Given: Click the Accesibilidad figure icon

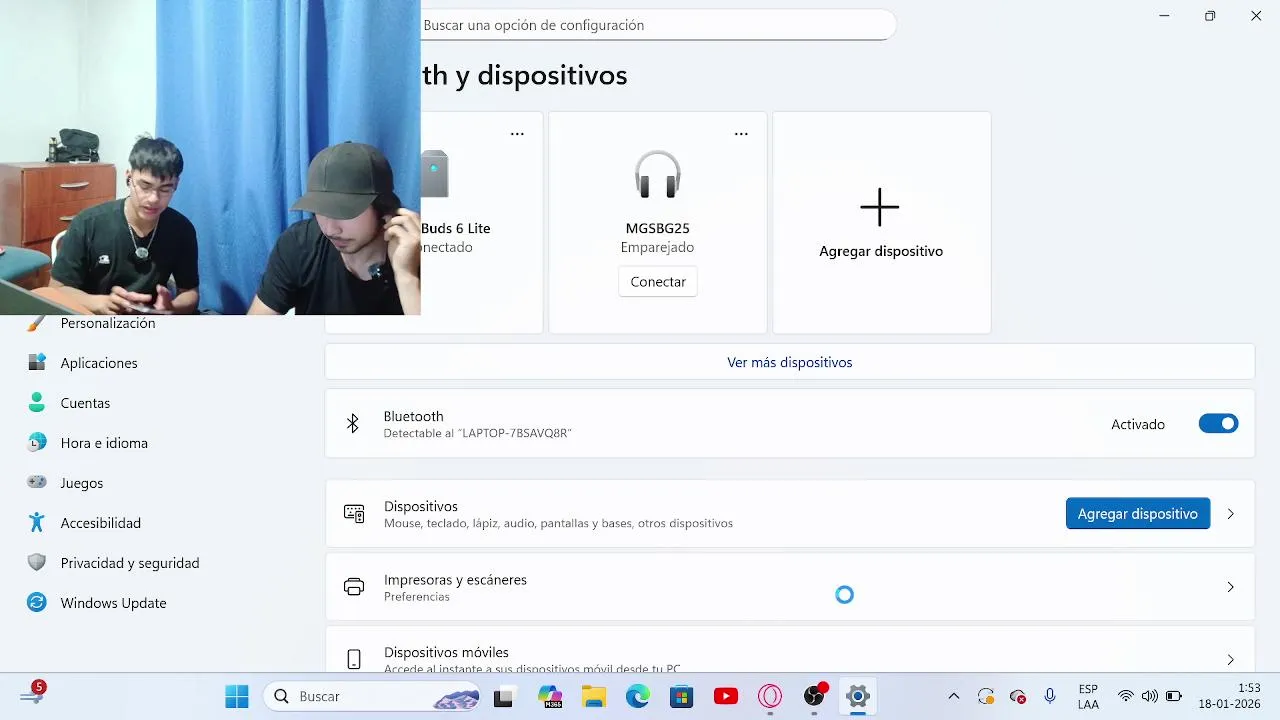Looking at the screenshot, I should (37, 522).
